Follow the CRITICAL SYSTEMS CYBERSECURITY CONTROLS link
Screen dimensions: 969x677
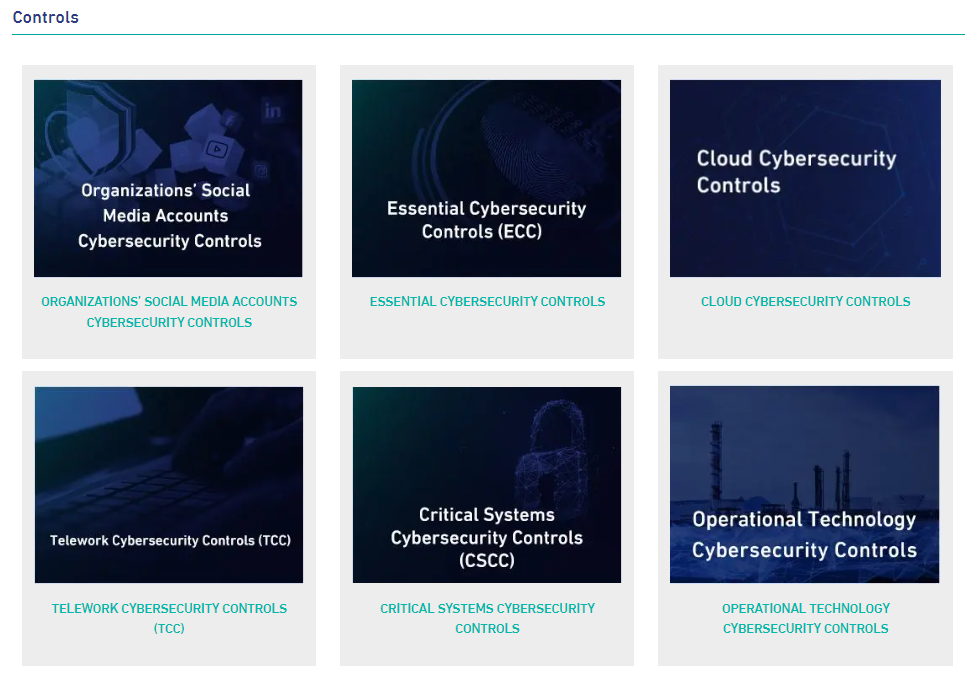coord(487,618)
